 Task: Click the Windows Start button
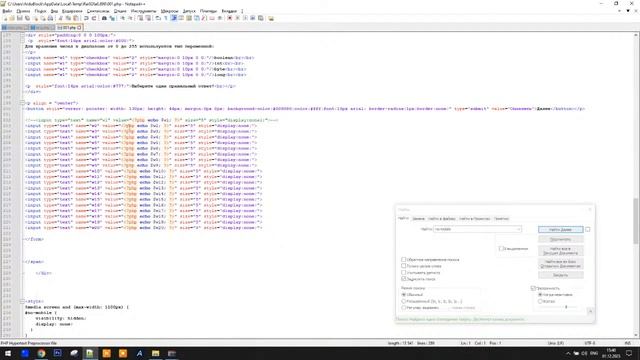8,353
